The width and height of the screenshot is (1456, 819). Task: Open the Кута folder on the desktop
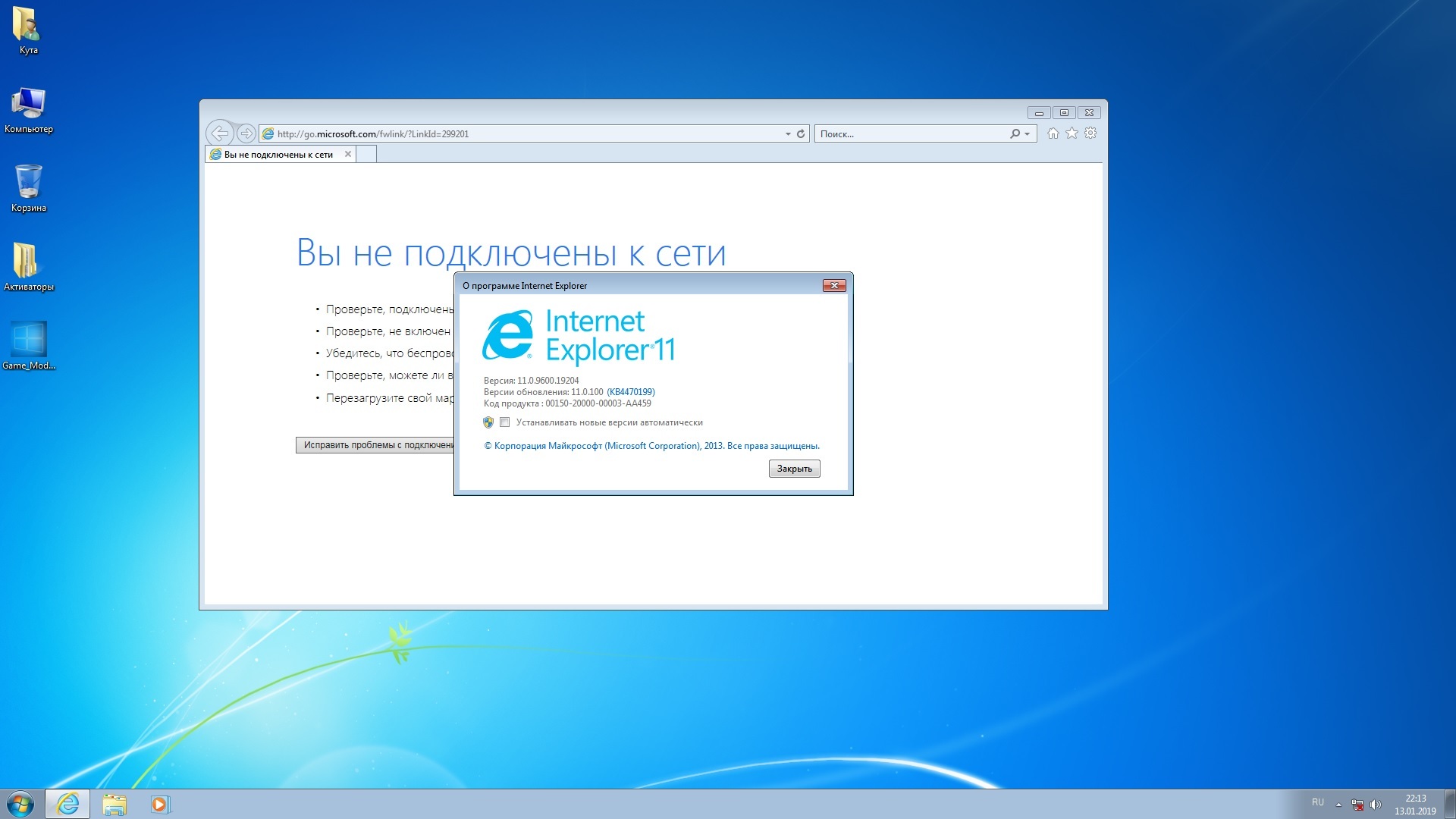pyautogui.click(x=28, y=30)
